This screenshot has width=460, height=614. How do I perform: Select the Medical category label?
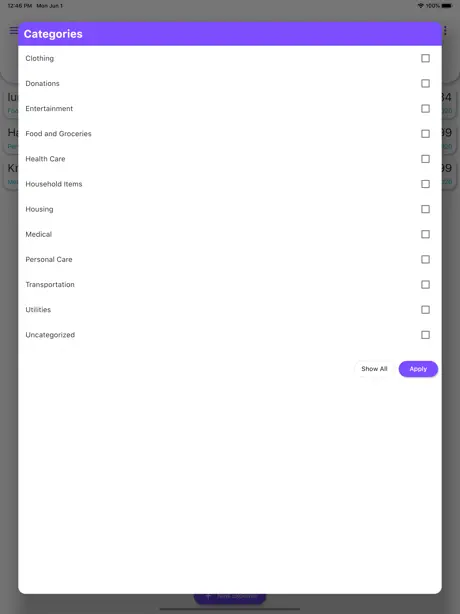click(x=39, y=234)
